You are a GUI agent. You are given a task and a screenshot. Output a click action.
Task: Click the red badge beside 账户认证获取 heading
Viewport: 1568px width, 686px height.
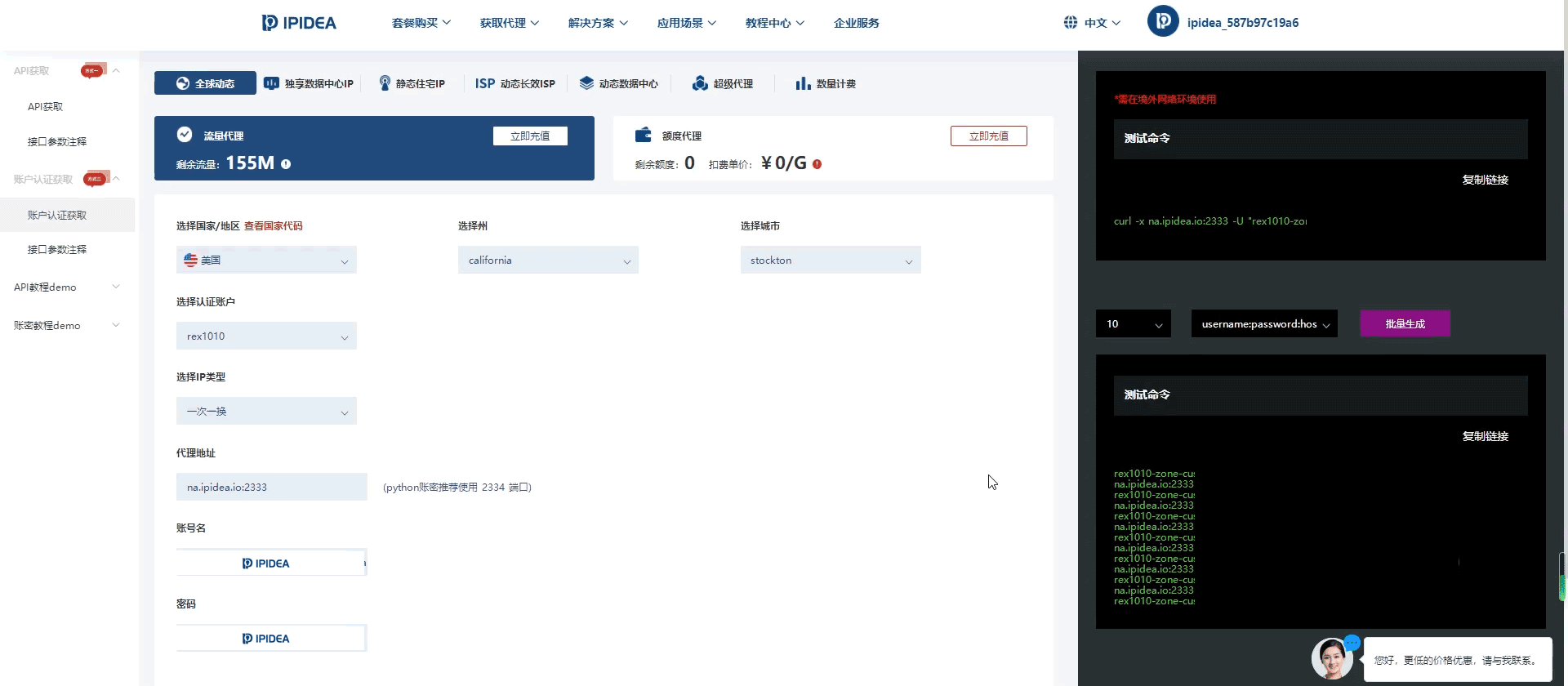point(96,179)
